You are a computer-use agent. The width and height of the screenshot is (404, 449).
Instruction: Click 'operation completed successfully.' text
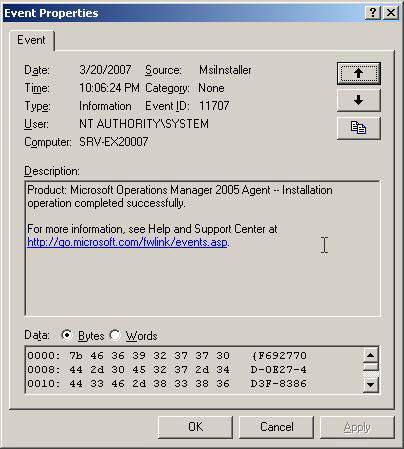coord(106,203)
